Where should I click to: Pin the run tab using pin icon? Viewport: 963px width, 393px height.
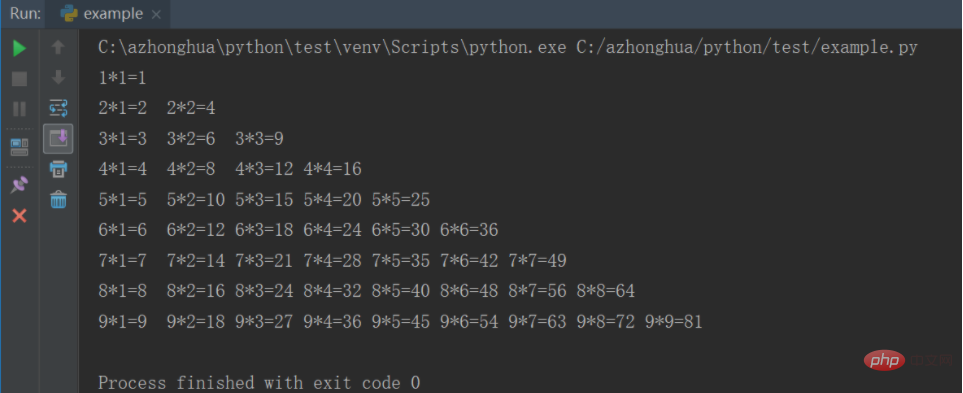[x=20, y=184]
